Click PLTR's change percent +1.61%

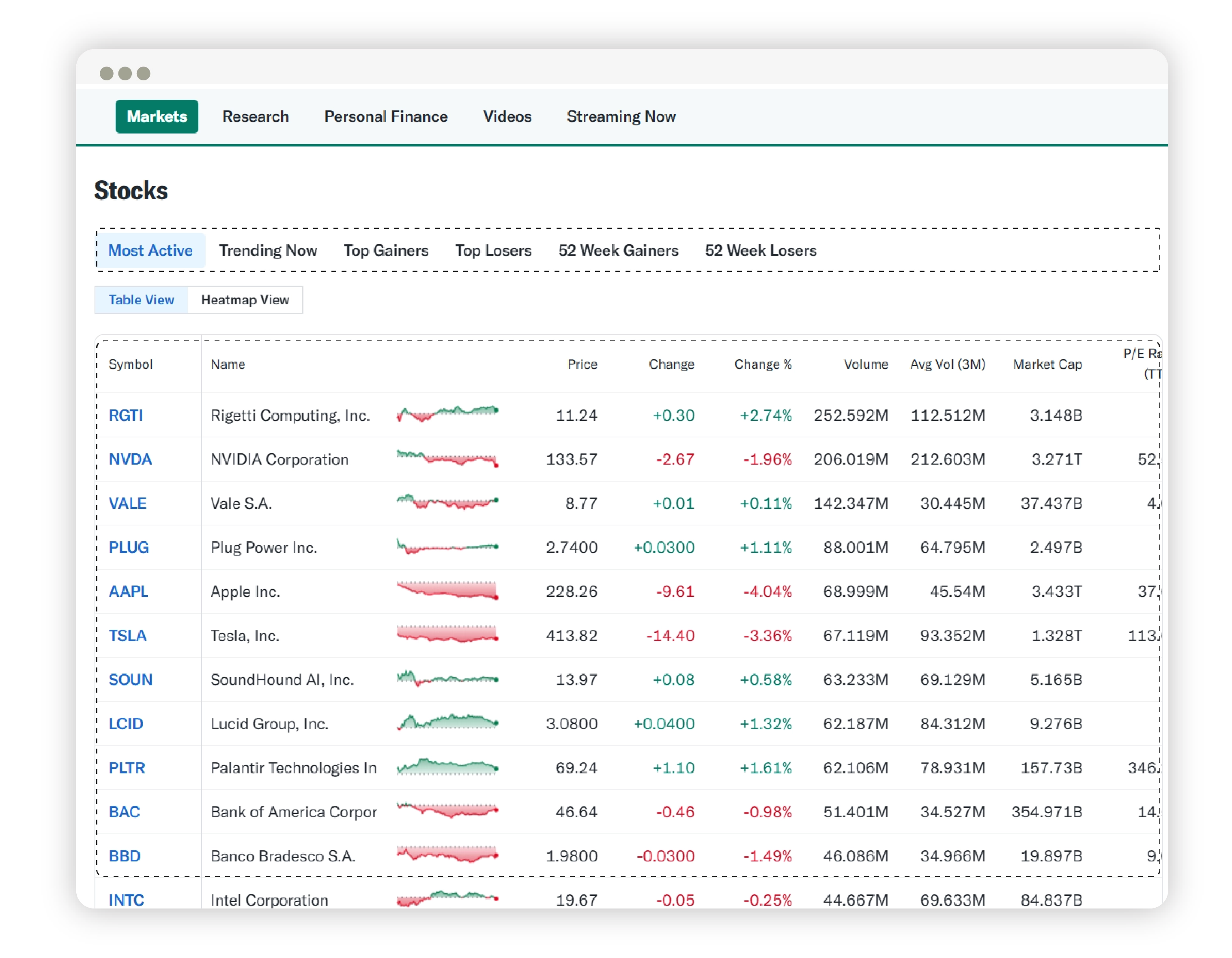tap(765, 767)
